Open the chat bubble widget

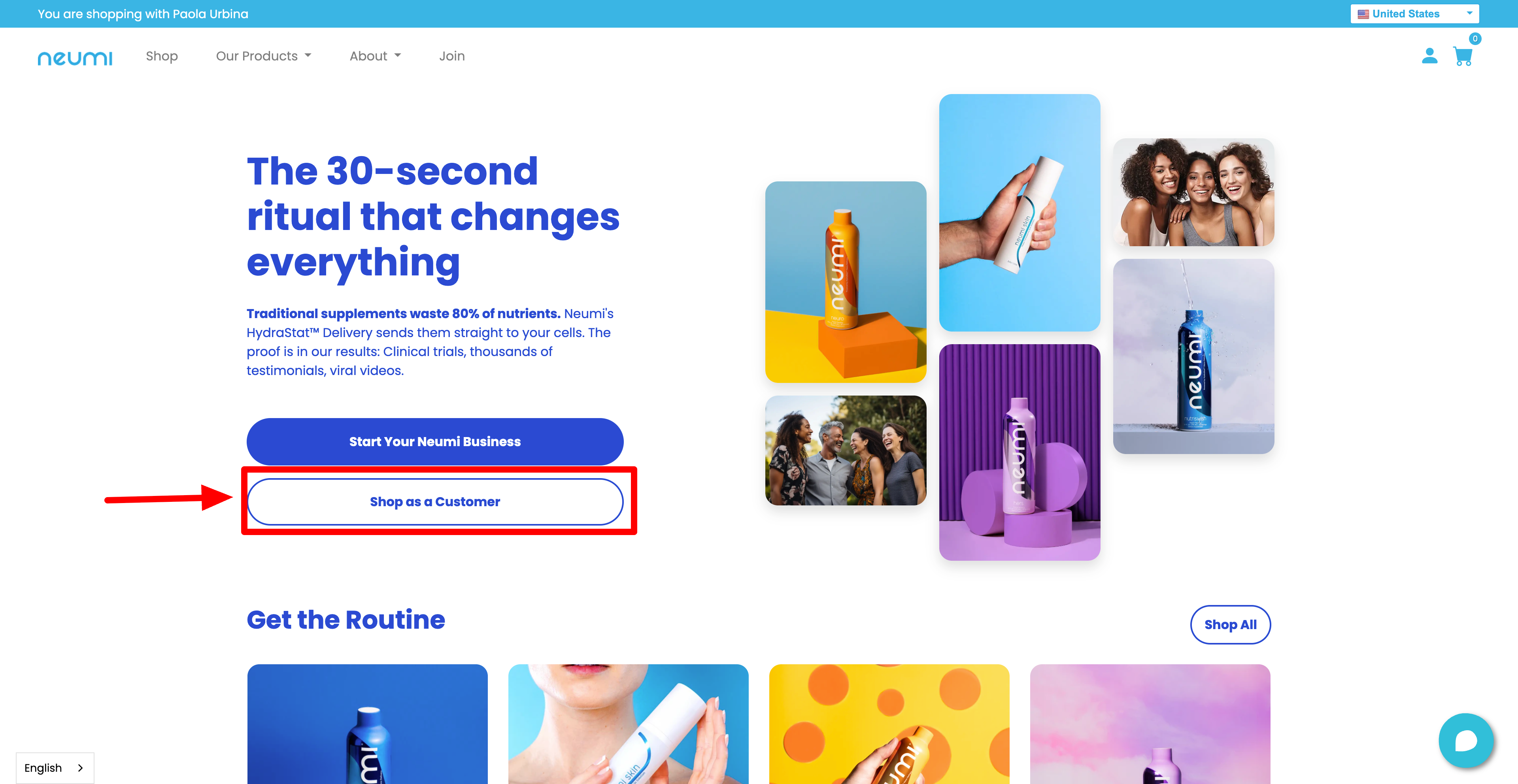click(x=1465, y=741)
